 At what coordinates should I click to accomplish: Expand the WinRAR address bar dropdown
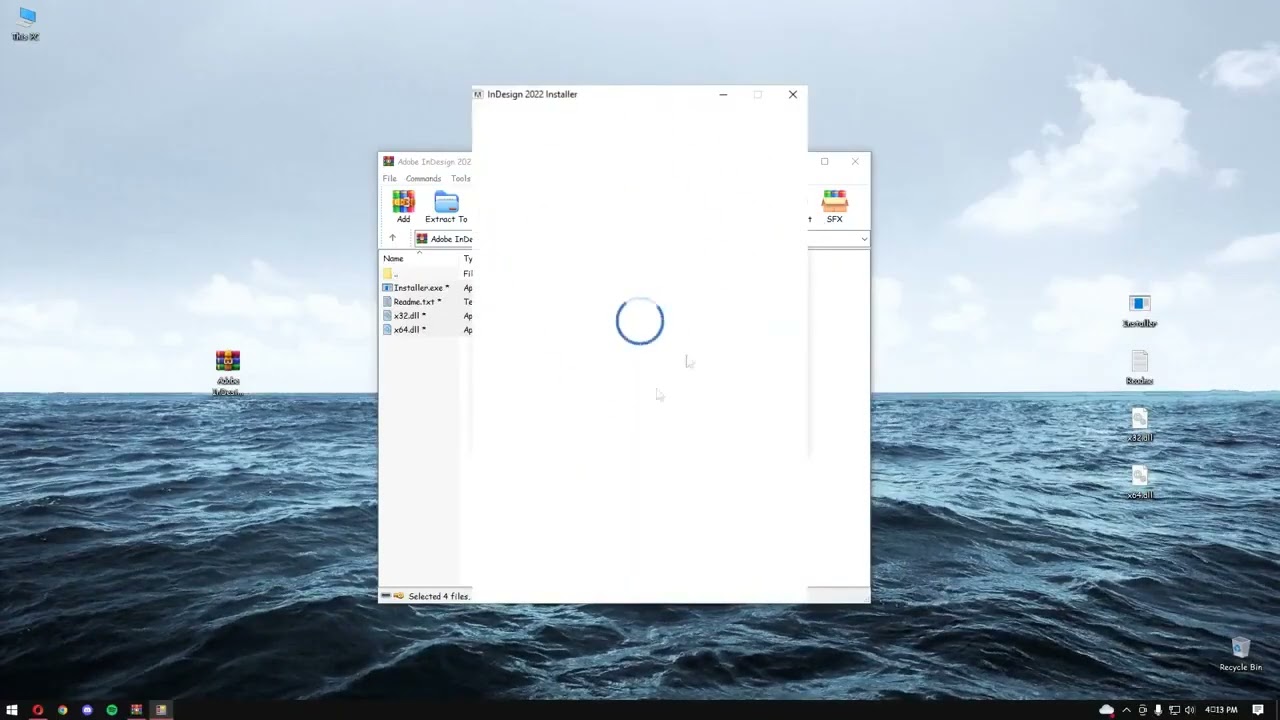click(x=863, y=239)
